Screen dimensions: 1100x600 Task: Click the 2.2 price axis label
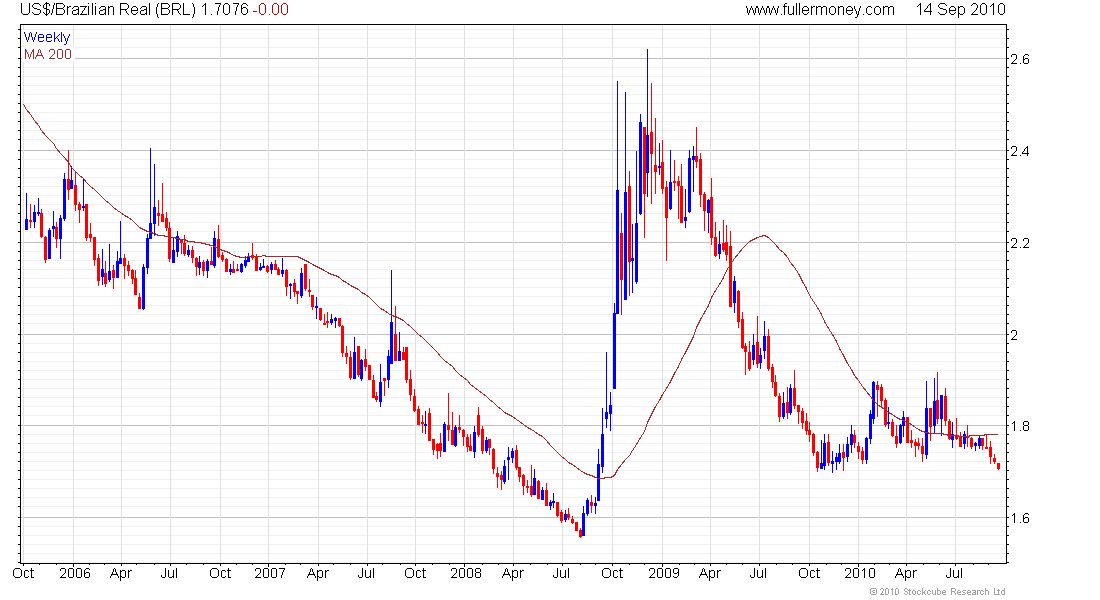pyautogui.click(x=1019, y=243)
